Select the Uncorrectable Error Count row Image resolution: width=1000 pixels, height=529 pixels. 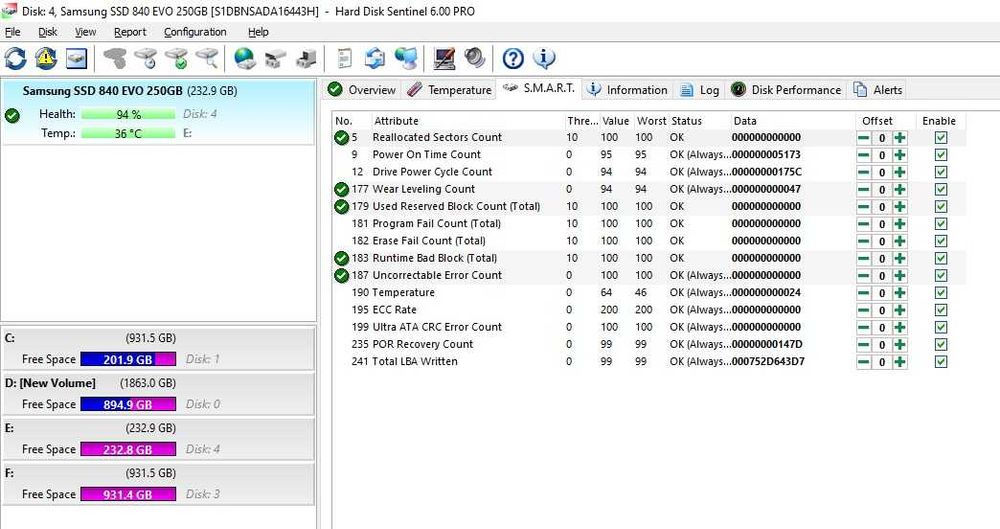tap(649, 276)
